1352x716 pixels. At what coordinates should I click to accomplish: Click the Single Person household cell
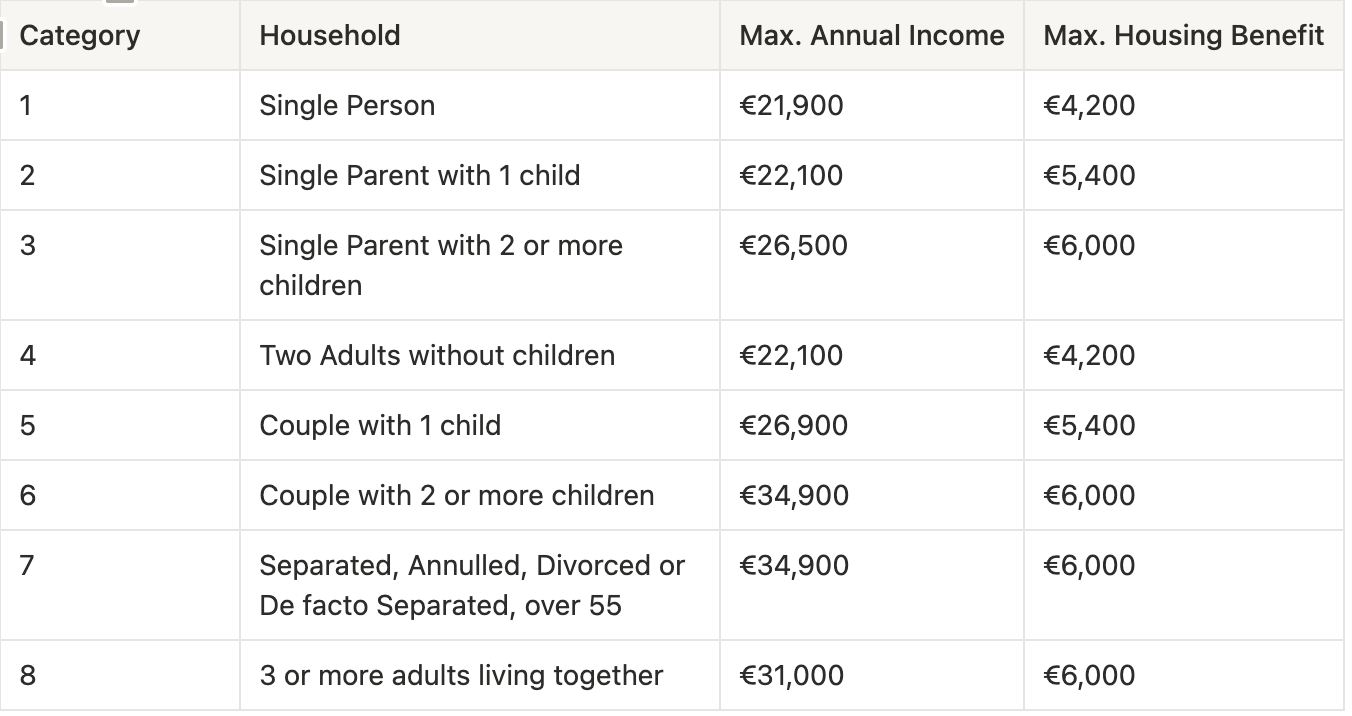click(480, 105)
